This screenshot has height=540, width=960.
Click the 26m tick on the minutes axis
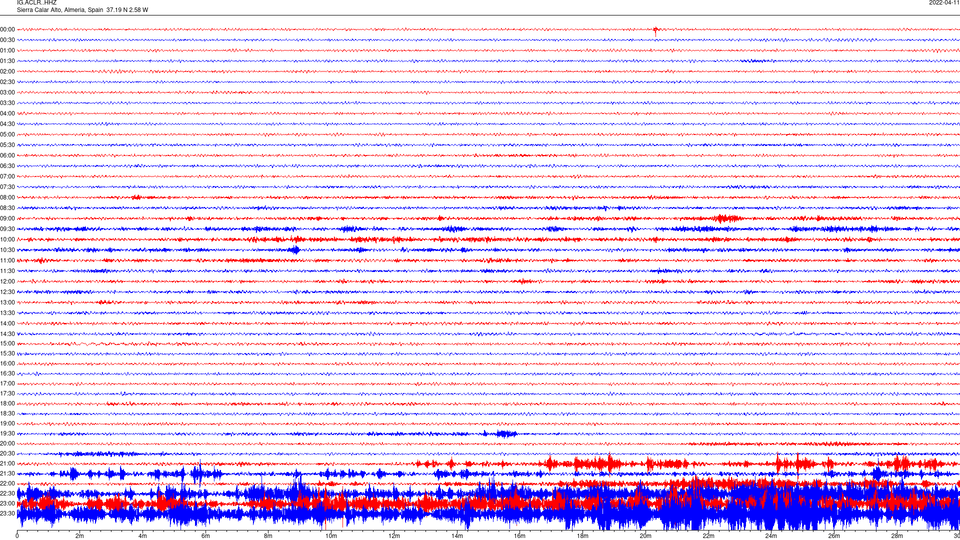click(834, 536)
